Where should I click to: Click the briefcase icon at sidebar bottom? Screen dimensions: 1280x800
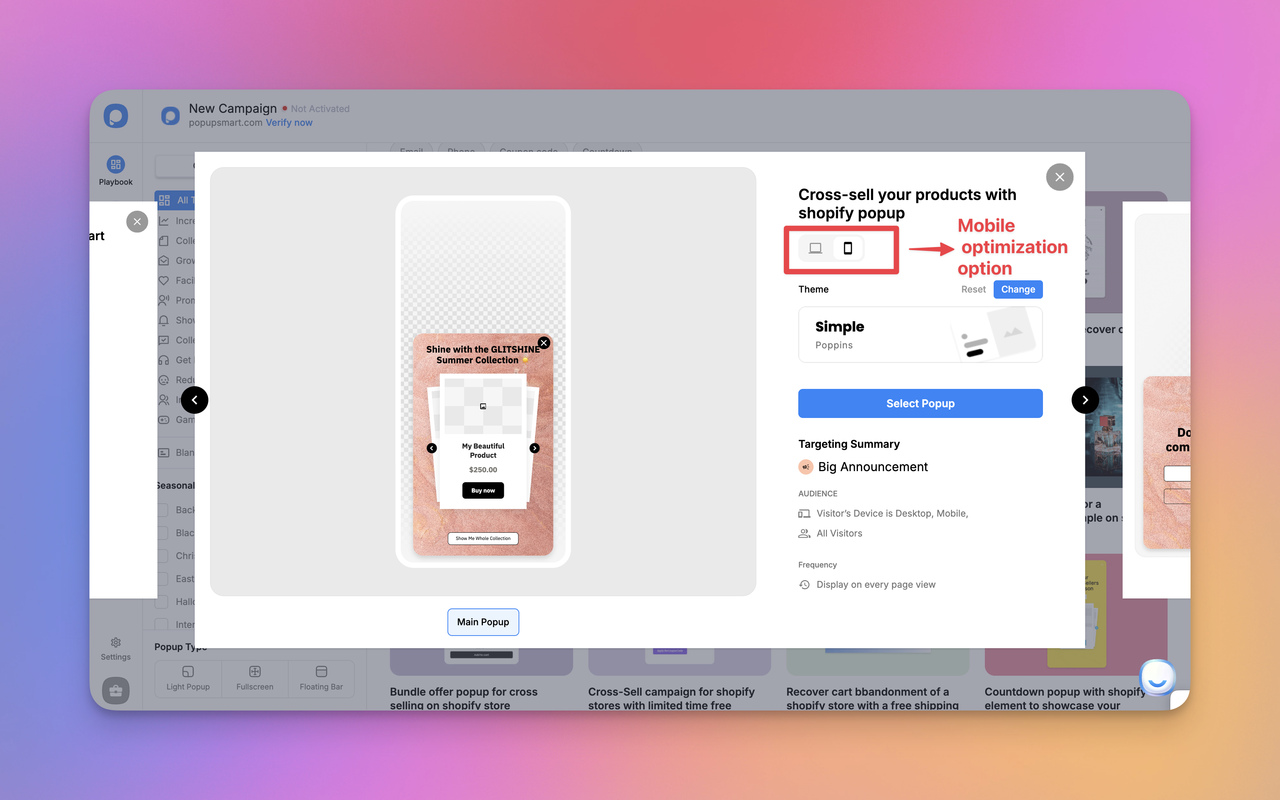(x=116, y=691)
